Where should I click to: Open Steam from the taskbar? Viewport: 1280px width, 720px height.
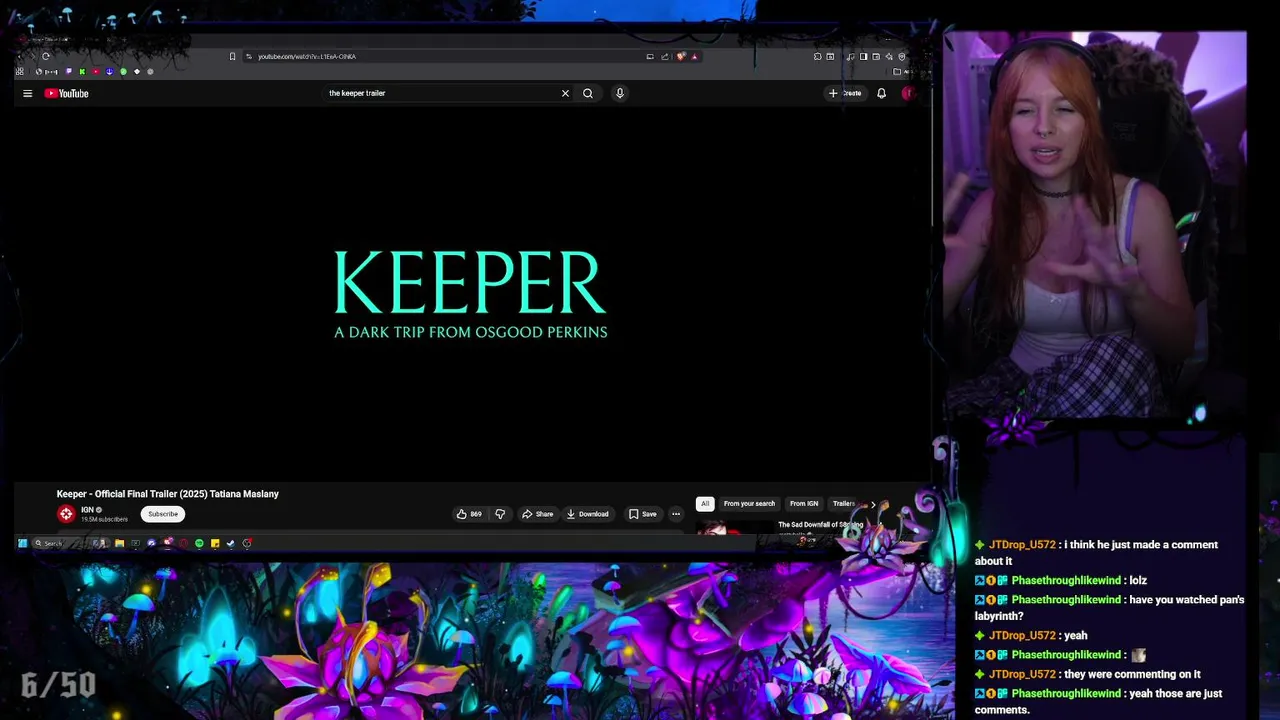[230, 543]
